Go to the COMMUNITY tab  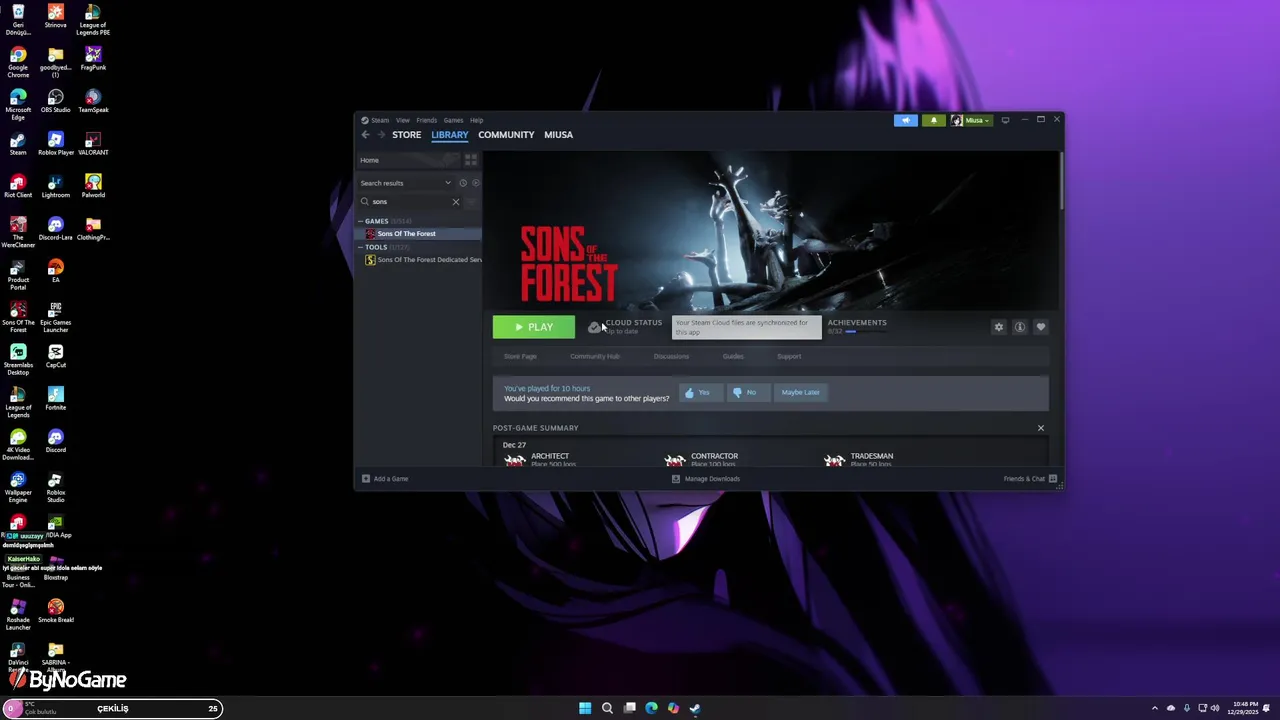[506, 135]
